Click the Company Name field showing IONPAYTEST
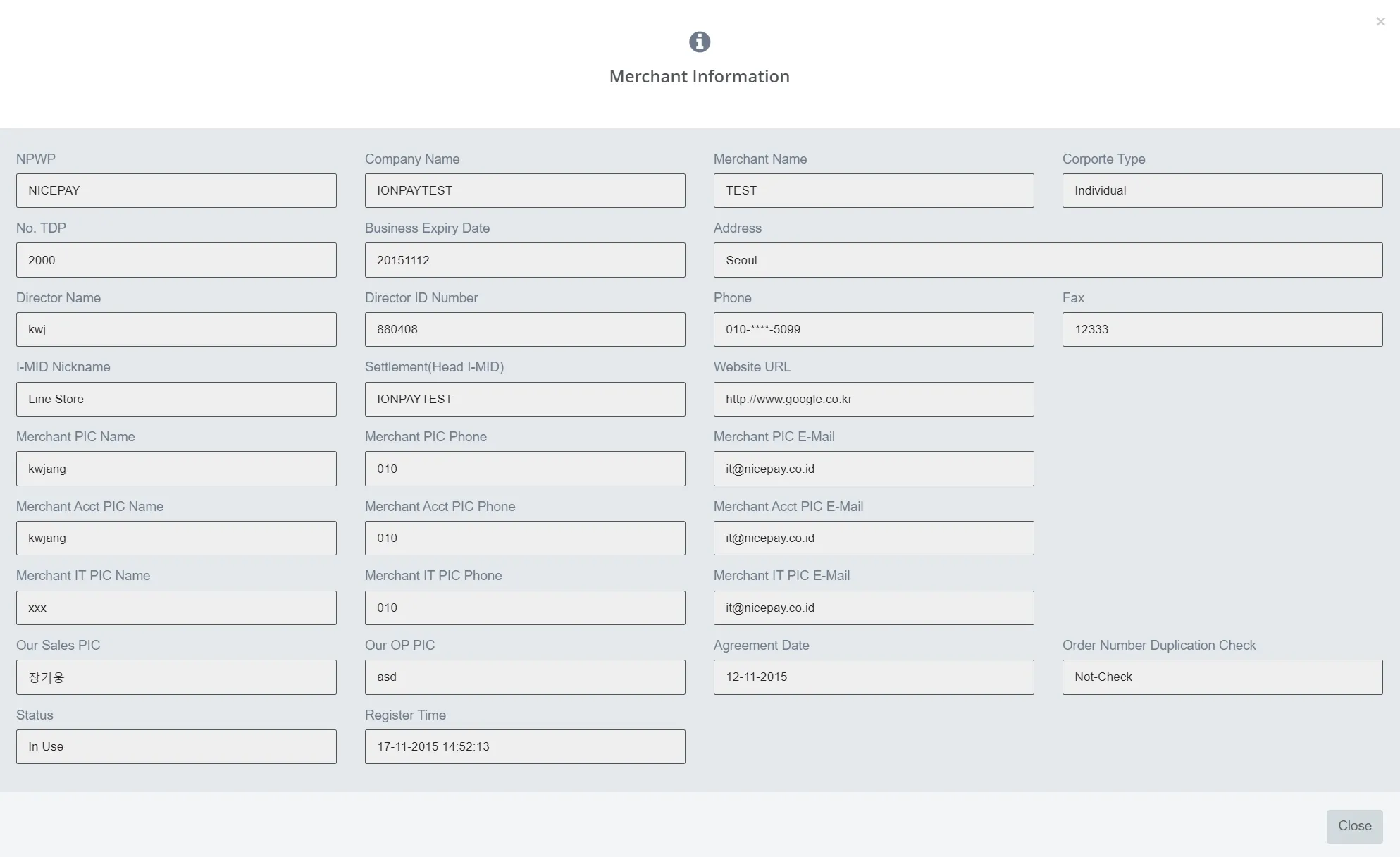This screenshot has height=857, width=1400. [524, 190]
